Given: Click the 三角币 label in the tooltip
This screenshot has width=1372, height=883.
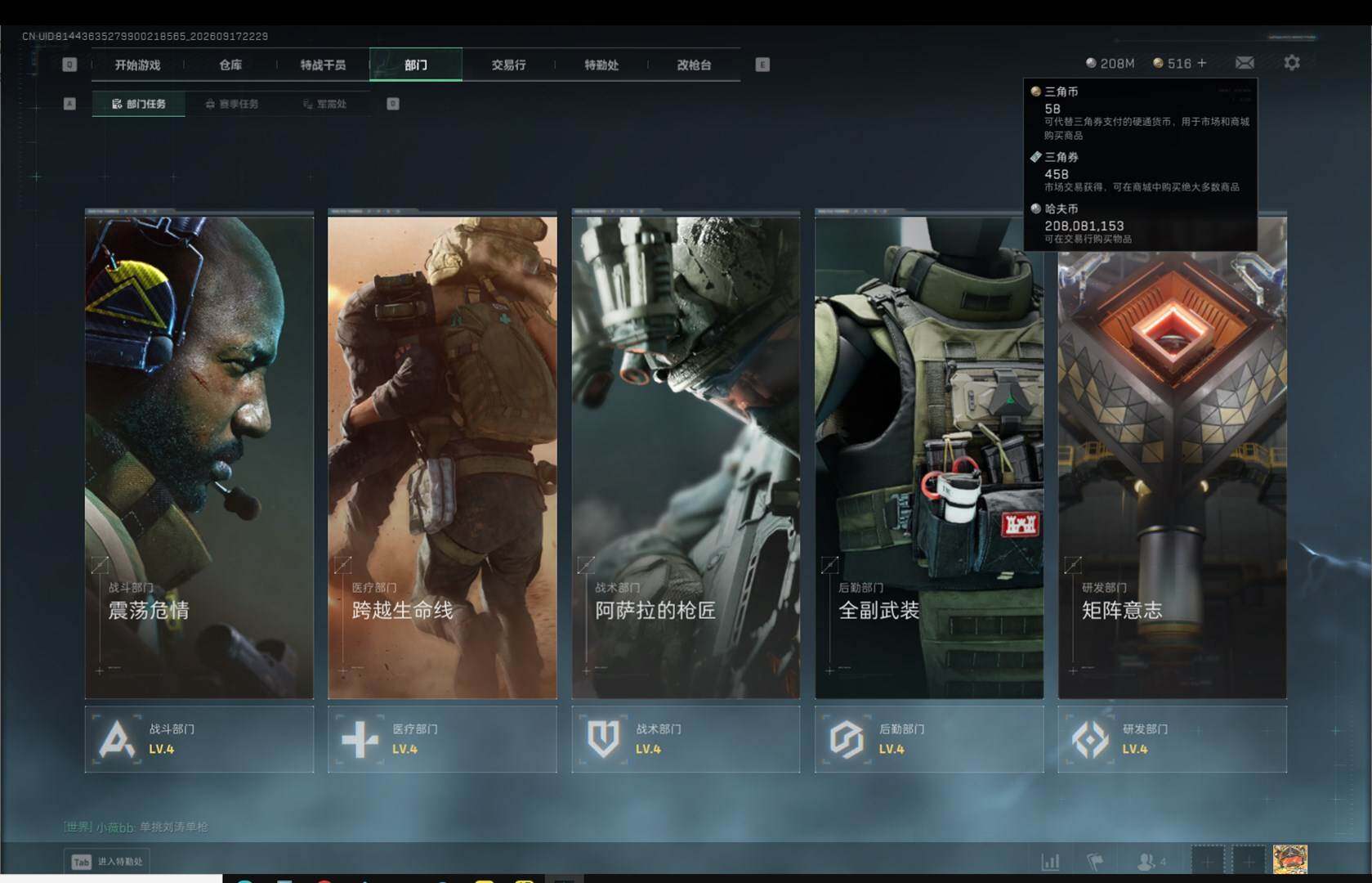Looking at the screenshot, I should pos(1061,92).
